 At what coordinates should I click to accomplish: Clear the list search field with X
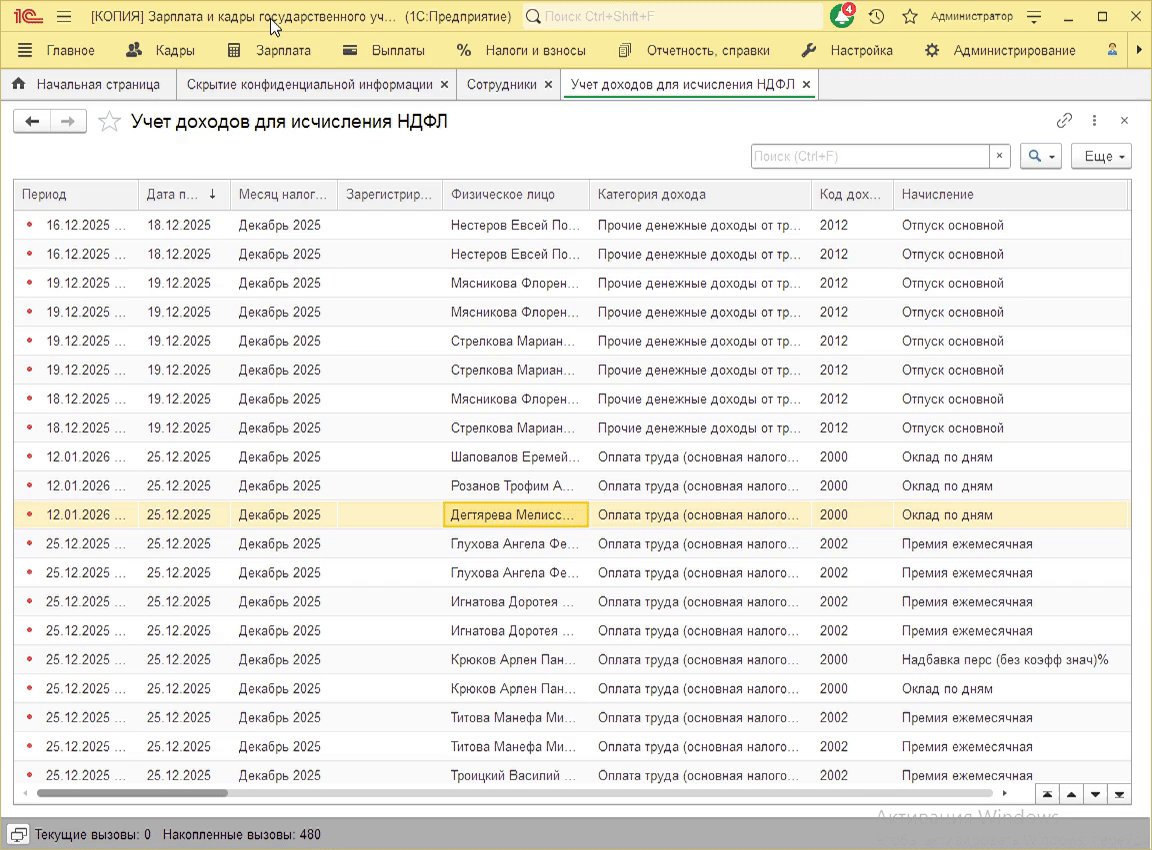[x=999, y=156]
